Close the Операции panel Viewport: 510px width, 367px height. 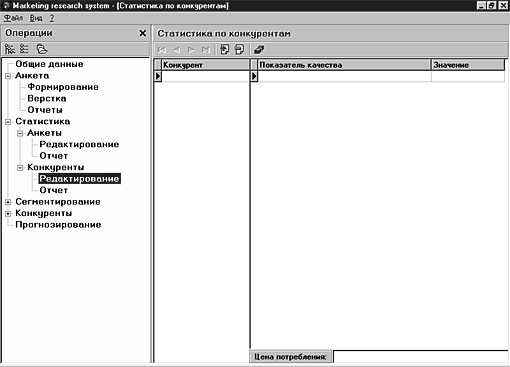(x=143, y=33)
